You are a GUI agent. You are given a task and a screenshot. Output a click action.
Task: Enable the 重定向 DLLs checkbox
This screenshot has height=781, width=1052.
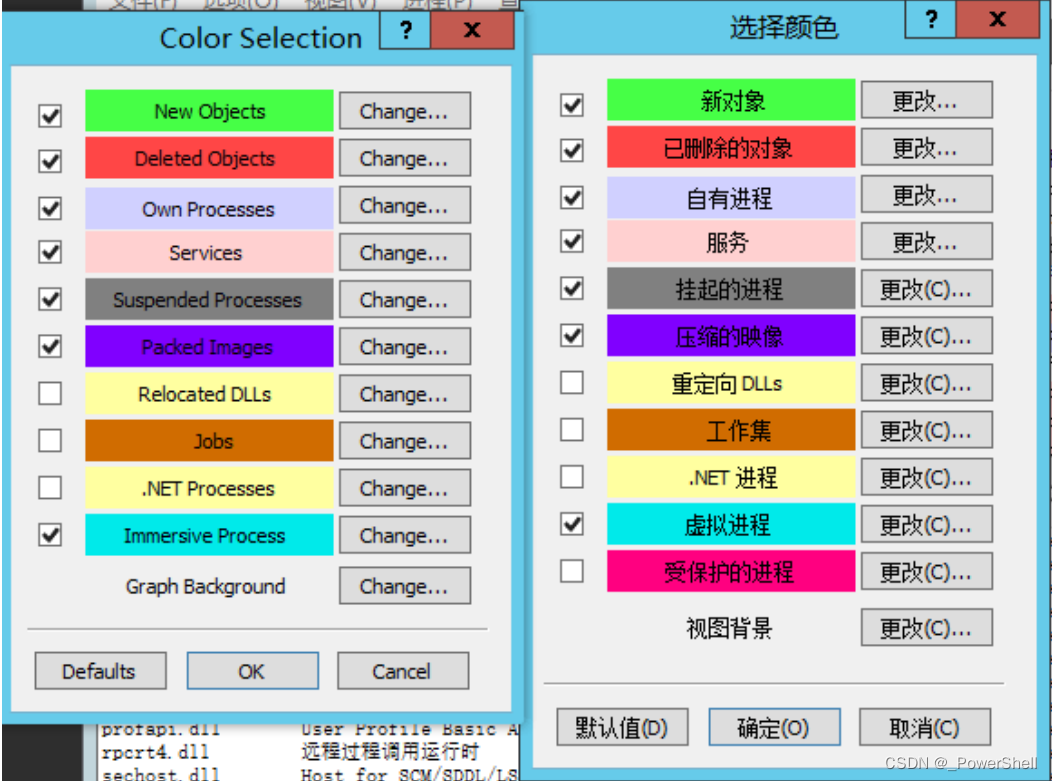(572, 382)
